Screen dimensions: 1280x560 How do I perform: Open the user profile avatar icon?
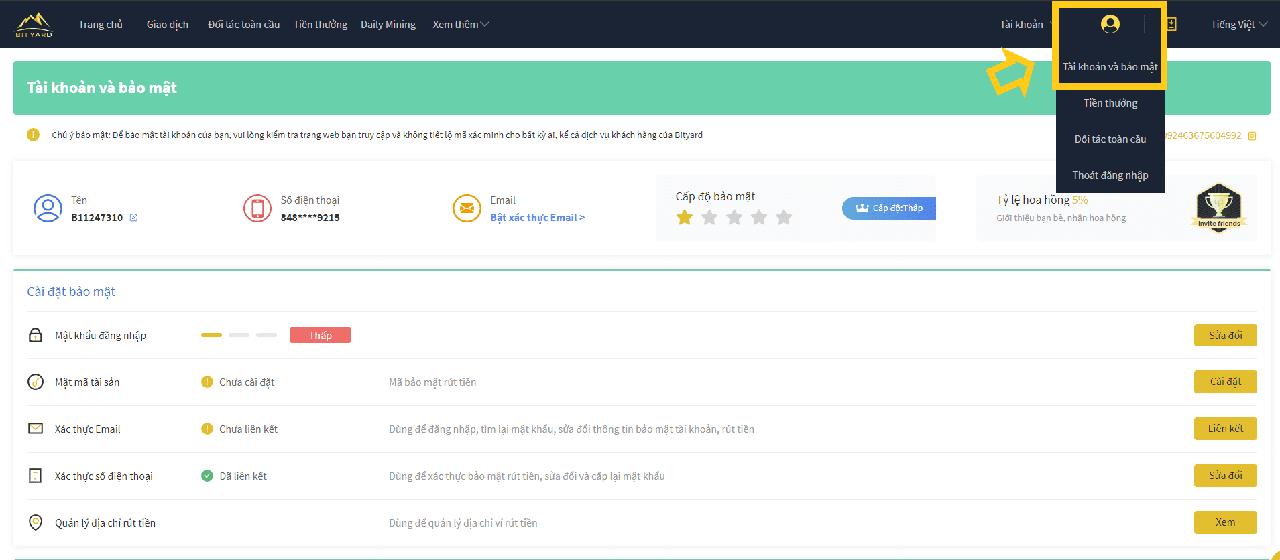tap(1110, 24)
